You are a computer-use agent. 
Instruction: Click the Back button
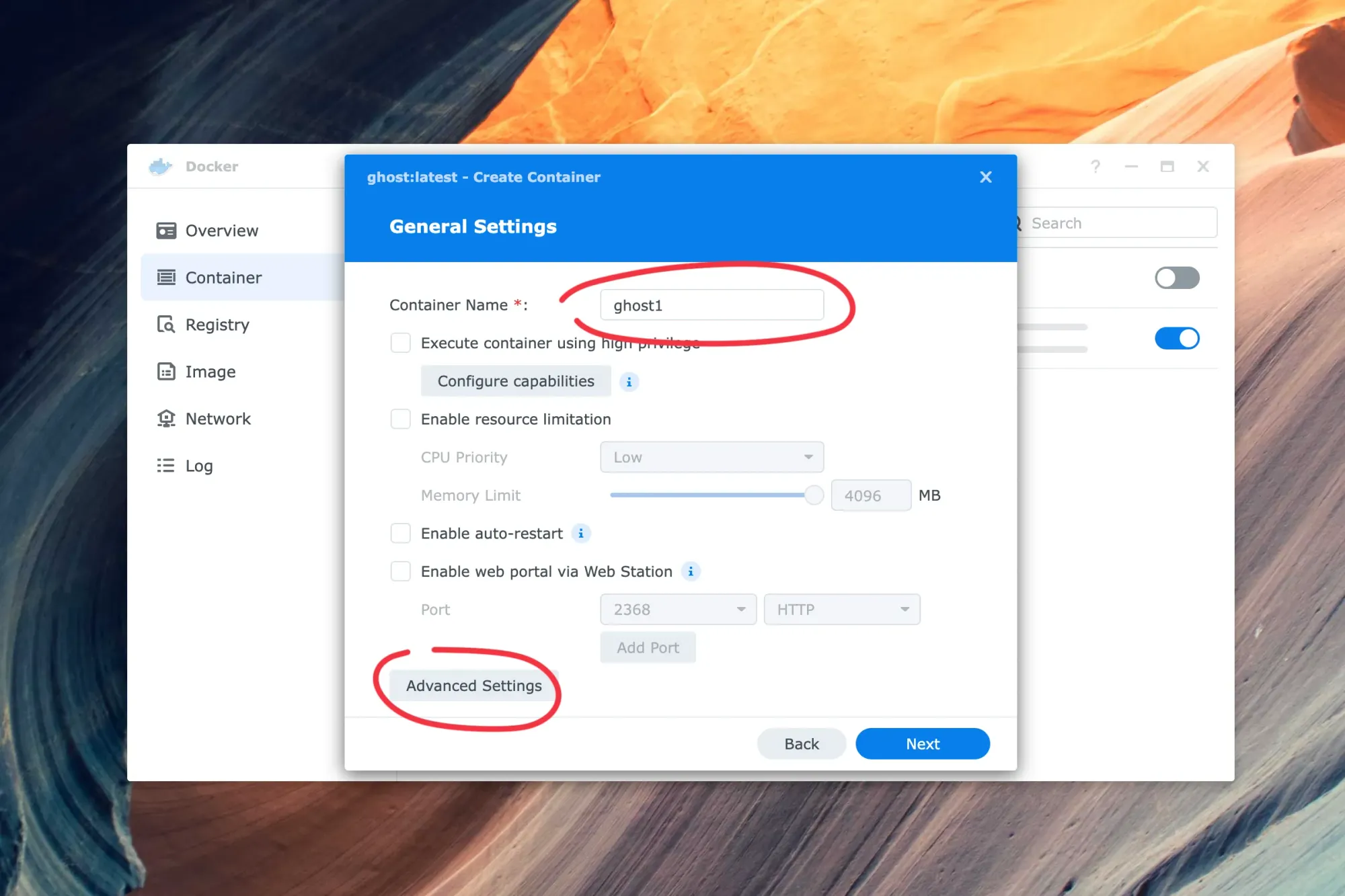(x=801, y=744)
